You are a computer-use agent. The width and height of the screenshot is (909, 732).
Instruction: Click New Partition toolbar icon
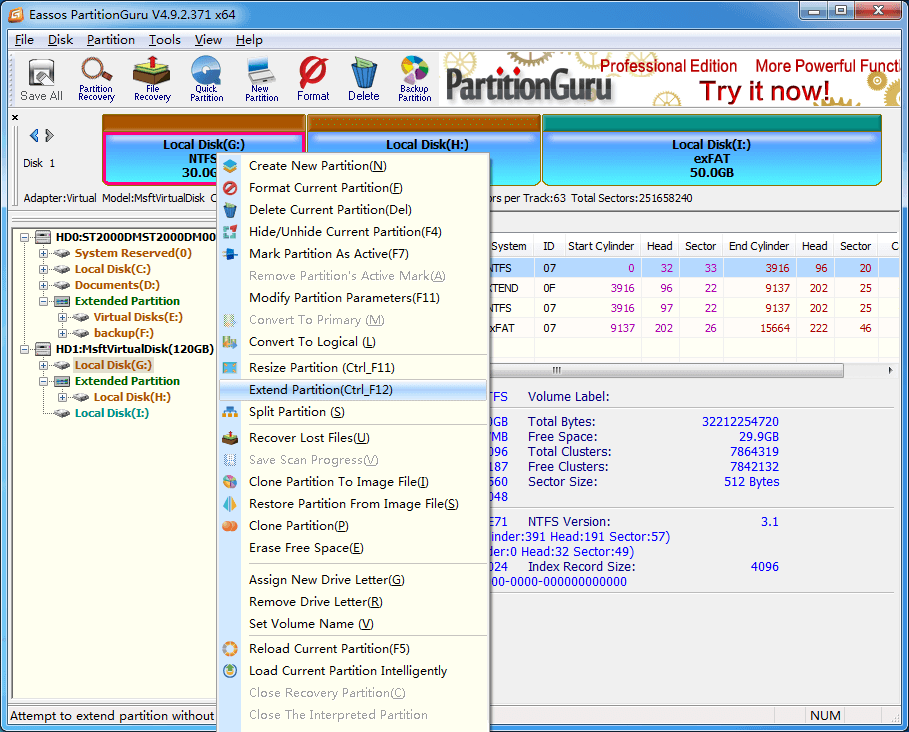click(261, 80)
